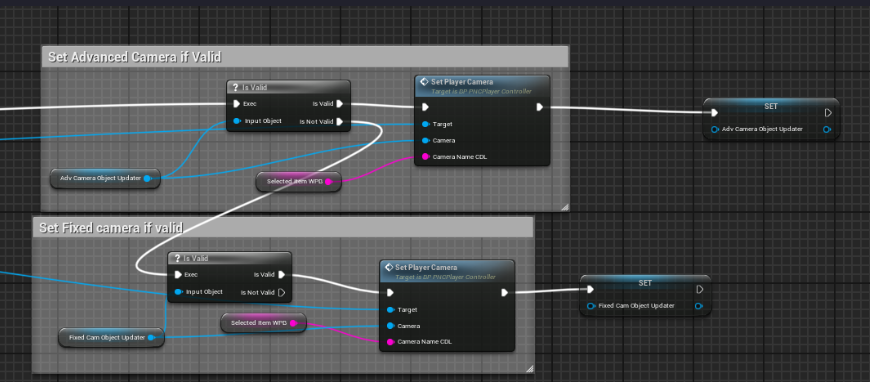The height and width of the screenshot is (382, 870).
Task: Click the Target pin on the top Set Player Camera node
Action: 426,124
